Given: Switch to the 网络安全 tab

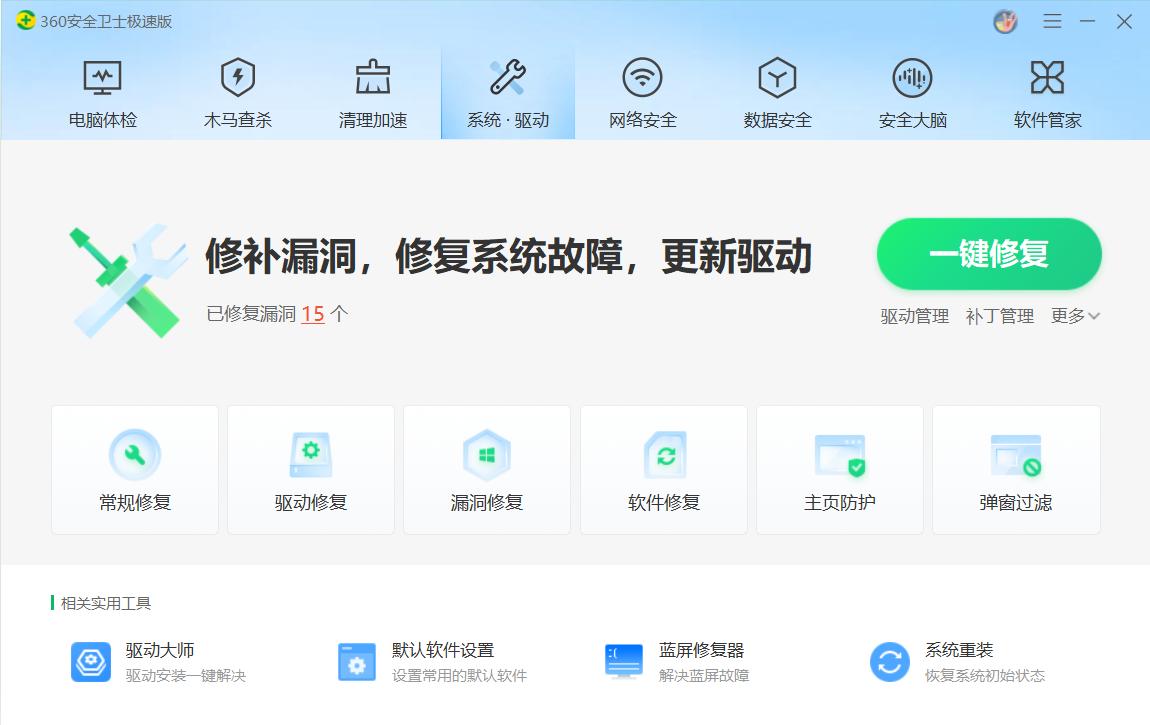Looking at the screenshot, I should click(642, 90).
